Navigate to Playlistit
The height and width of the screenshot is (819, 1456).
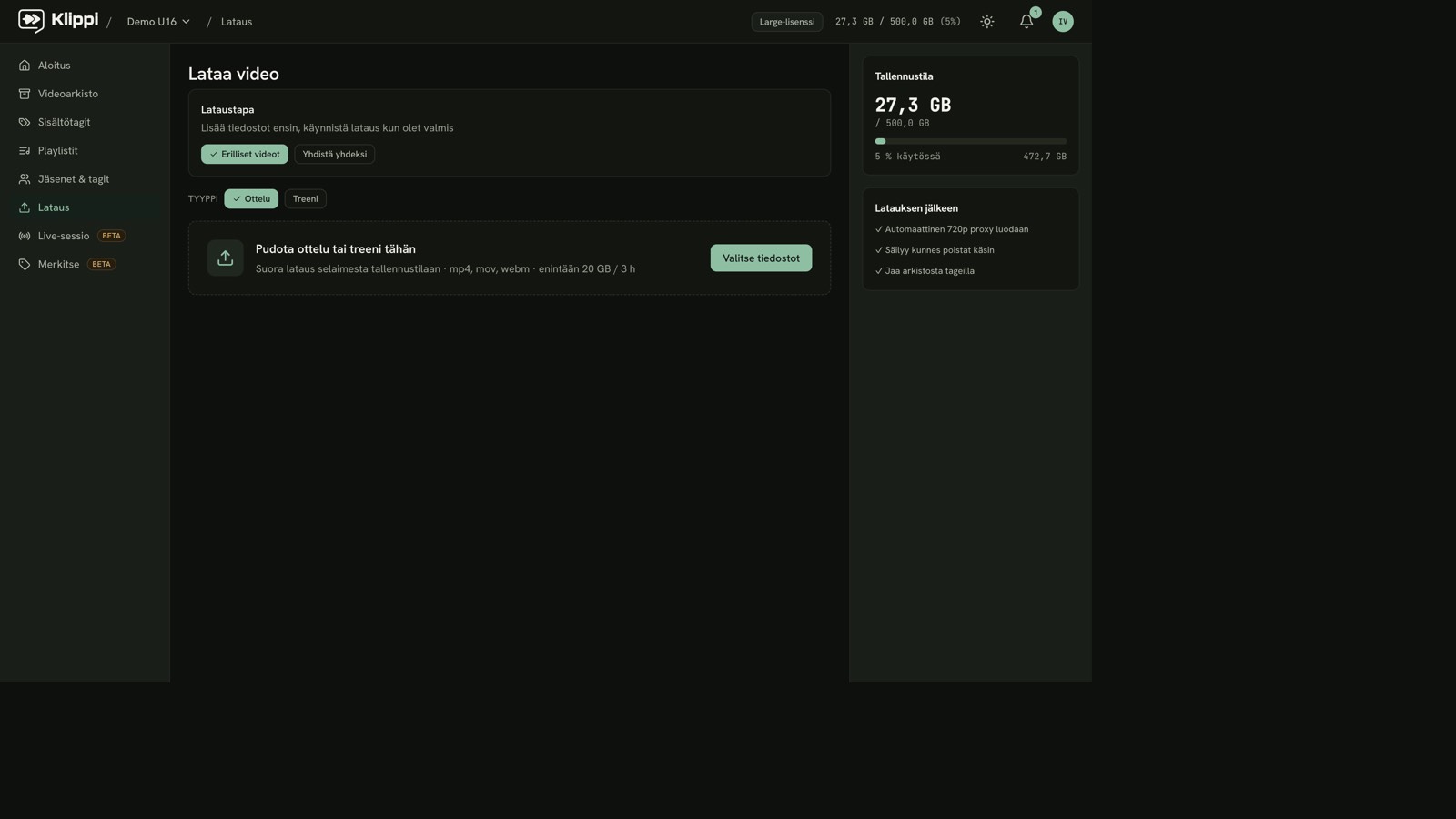click(x=85, y=151)
